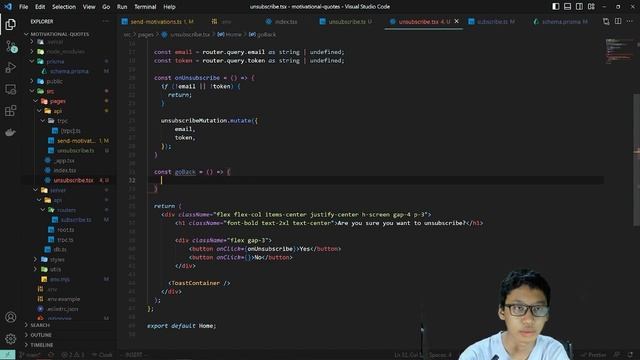Open schema.prisma in file tree

(x=69, y=71)
